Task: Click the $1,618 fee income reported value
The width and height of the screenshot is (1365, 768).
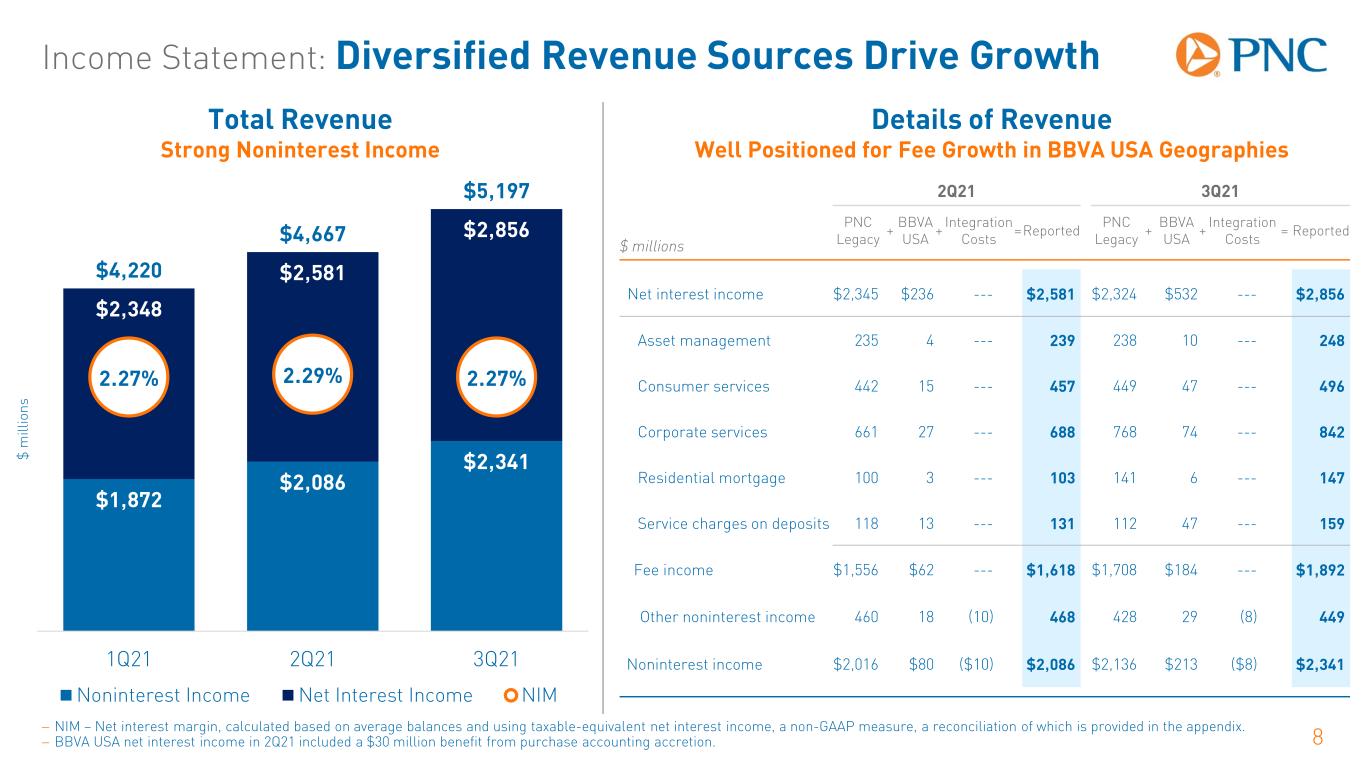Action: (x=1051, y=570)
